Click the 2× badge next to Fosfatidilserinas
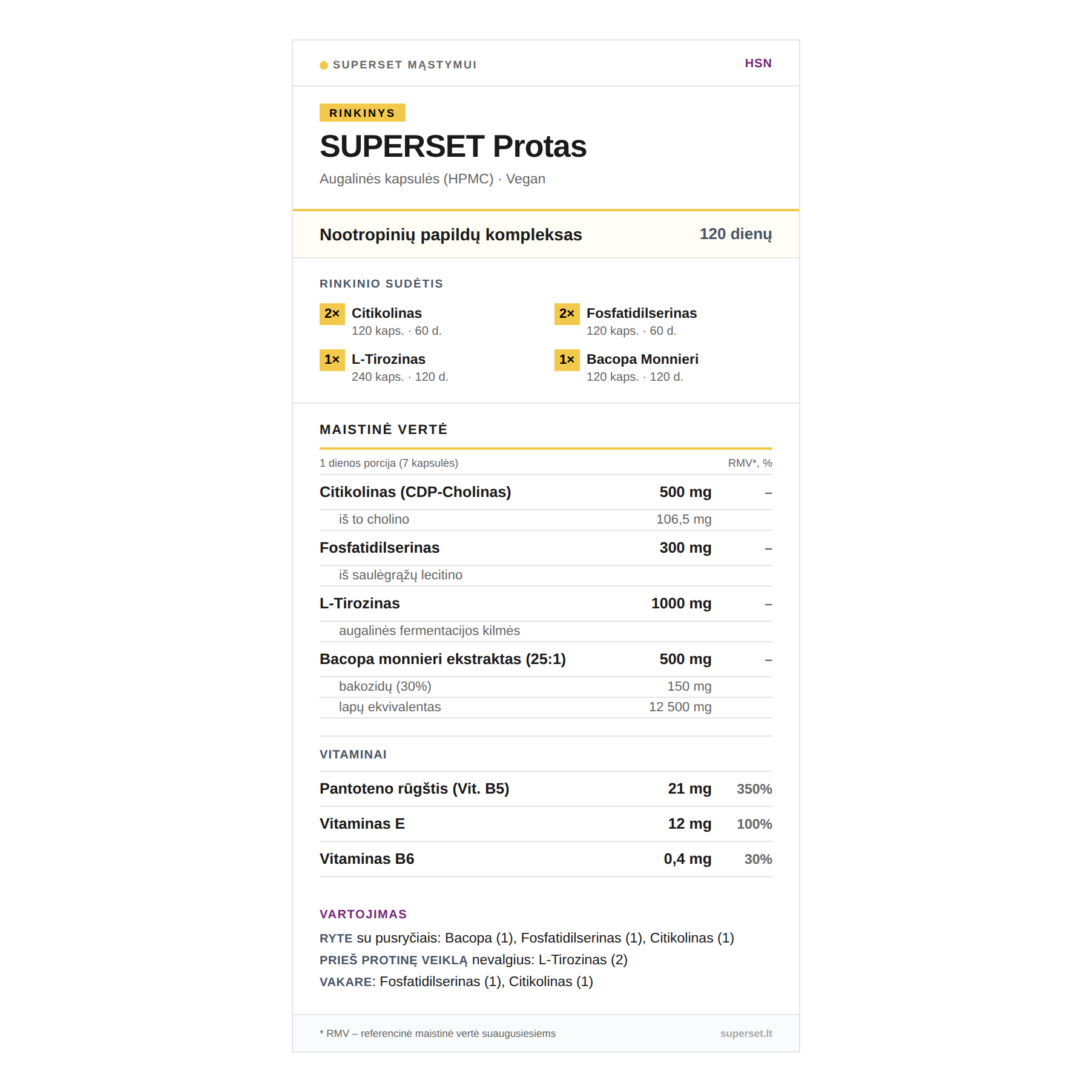 [x=567, y=314]
